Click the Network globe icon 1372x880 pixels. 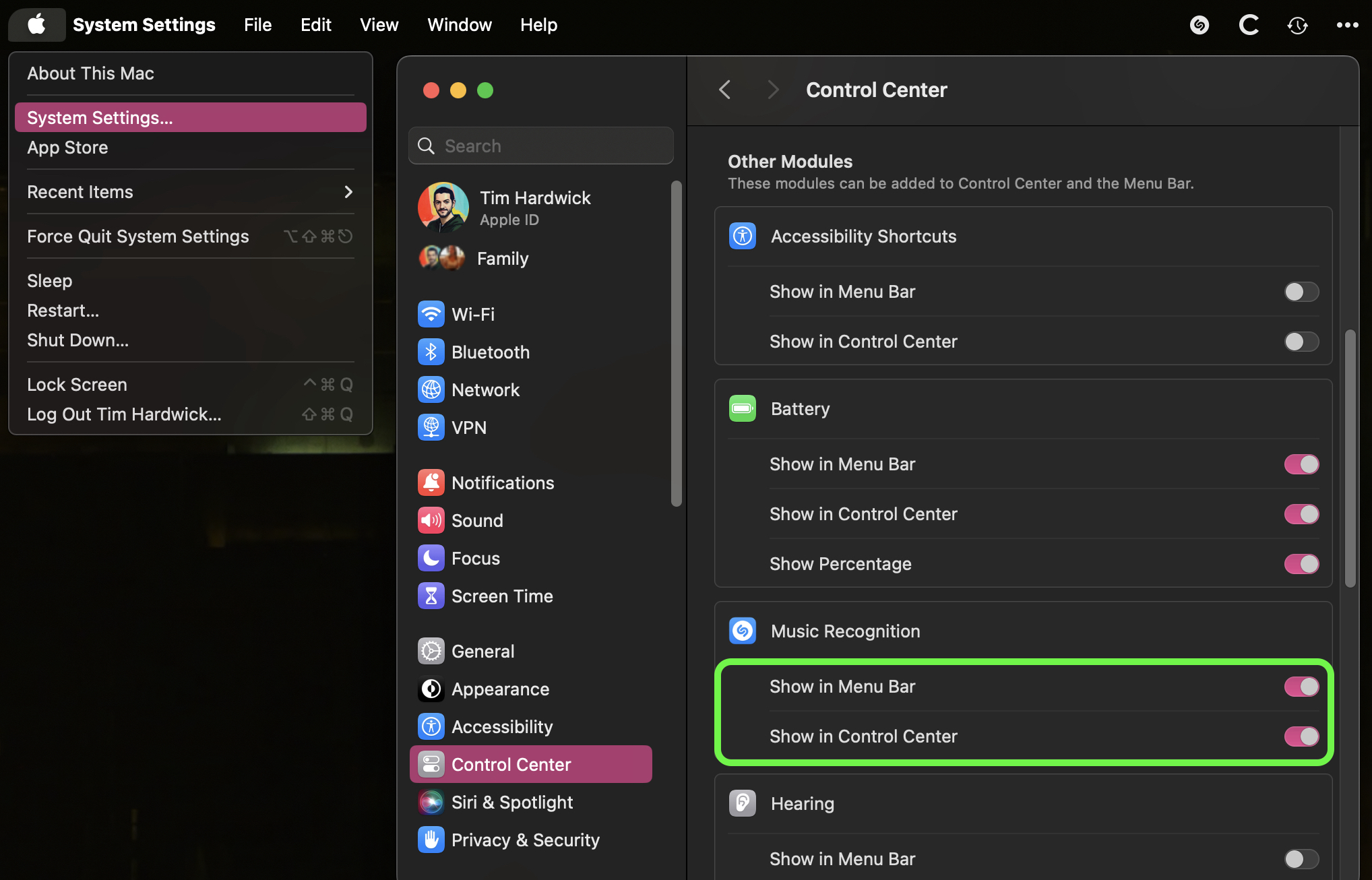click(x=431, y=389)
